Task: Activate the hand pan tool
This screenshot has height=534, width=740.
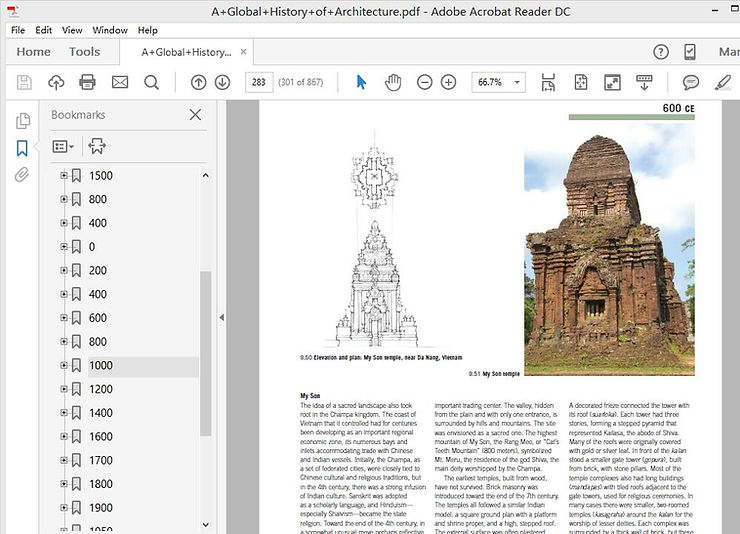Action: pyautogui.click(x=393, y=83)
